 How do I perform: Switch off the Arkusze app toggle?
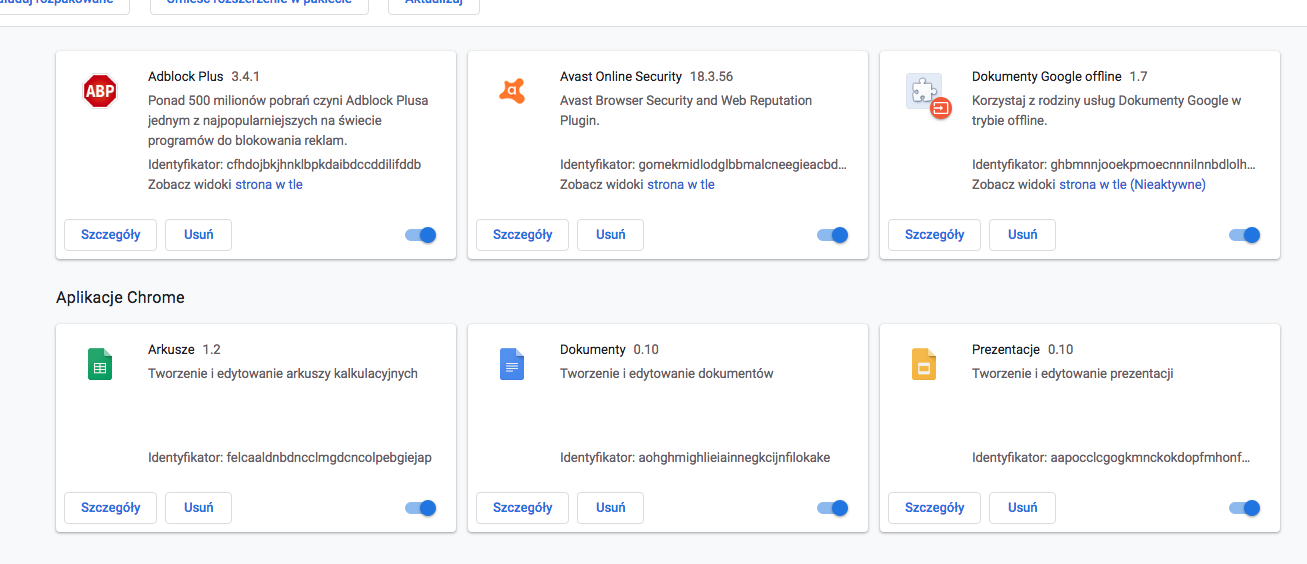[x=421, y=508]
